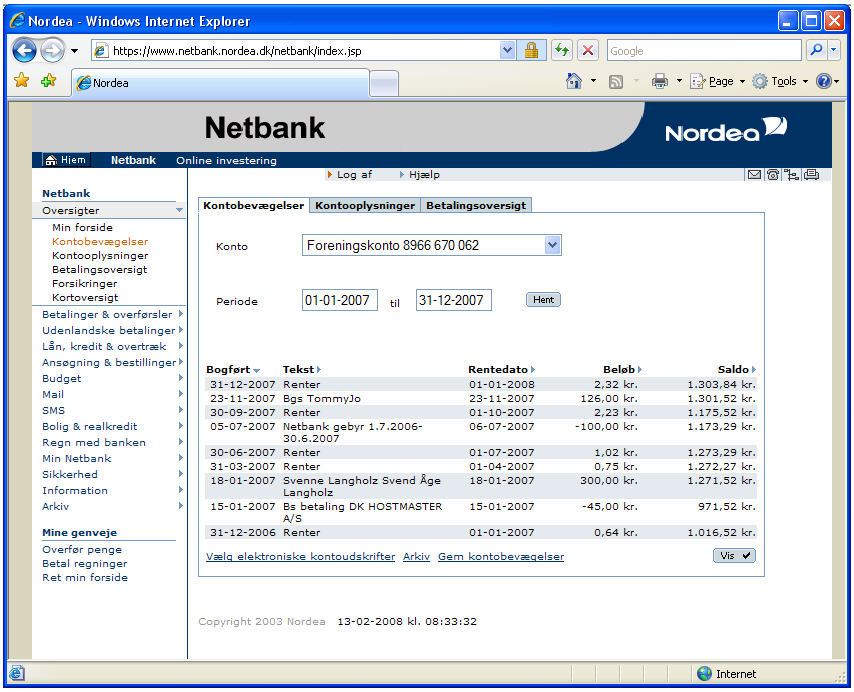
Task: Click the Betal regninger shortcut
Action: tap(85, 564)
